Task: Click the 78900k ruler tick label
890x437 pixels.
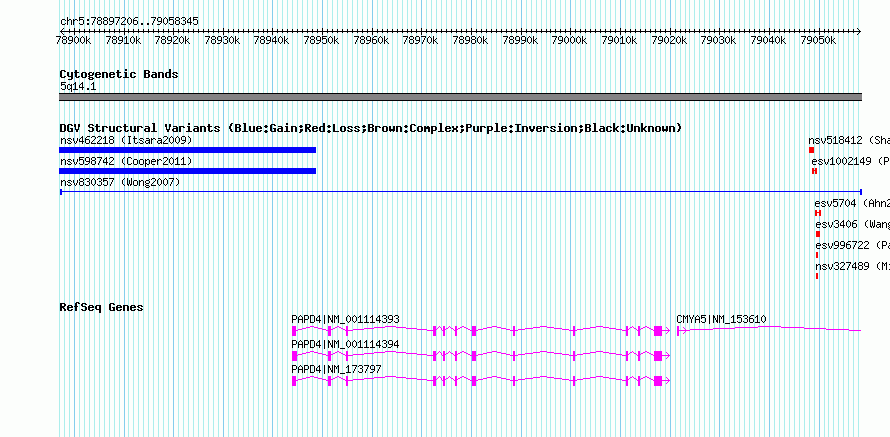Action: [73, 40]
